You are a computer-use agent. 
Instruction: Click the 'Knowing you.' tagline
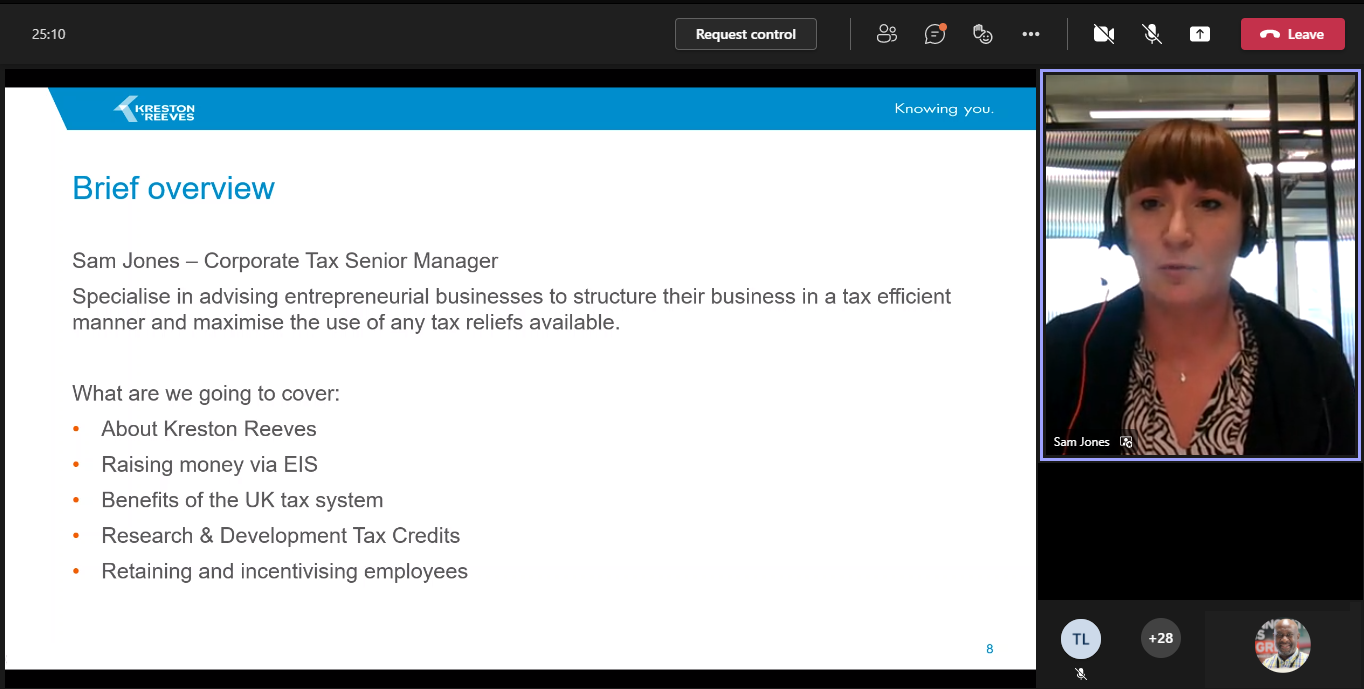944,109
